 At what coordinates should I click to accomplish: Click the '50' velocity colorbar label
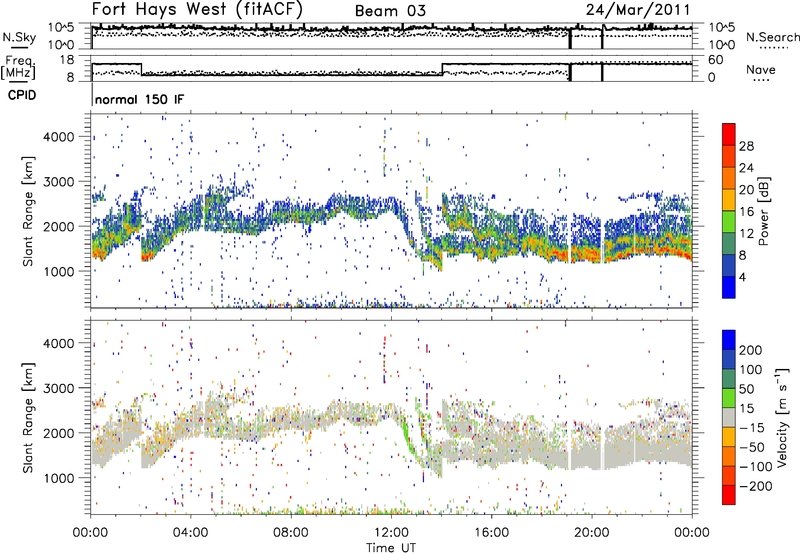coord(746,389)
